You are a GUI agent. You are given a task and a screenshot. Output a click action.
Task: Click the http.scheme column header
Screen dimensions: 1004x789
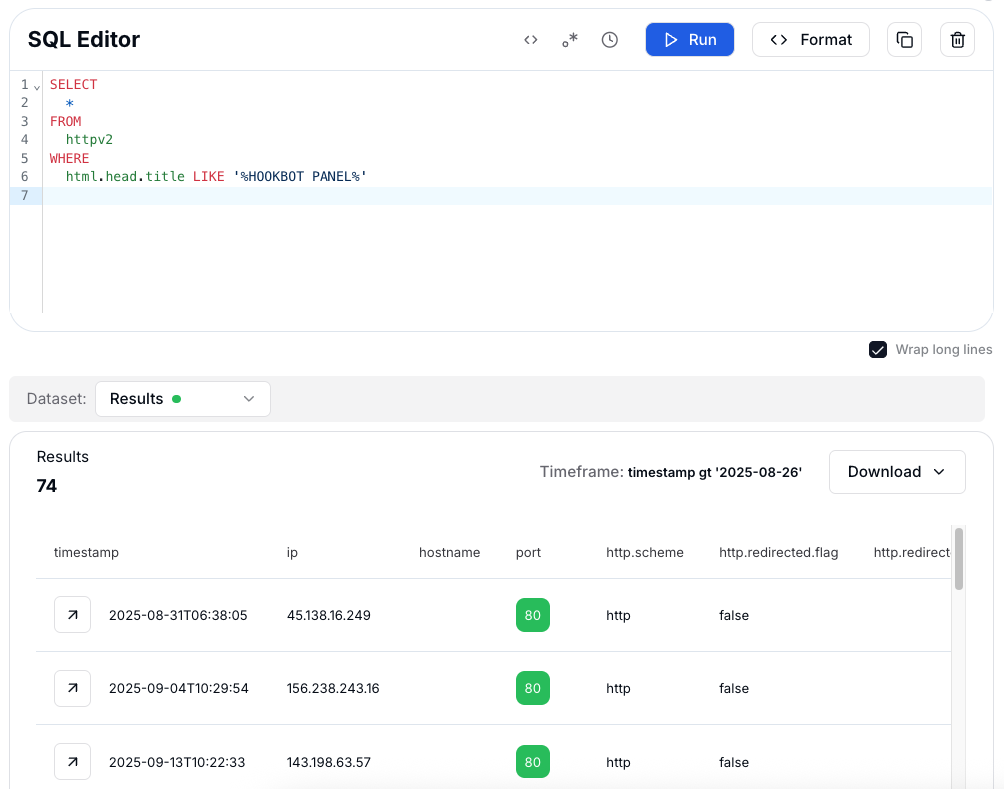[645, 552]
